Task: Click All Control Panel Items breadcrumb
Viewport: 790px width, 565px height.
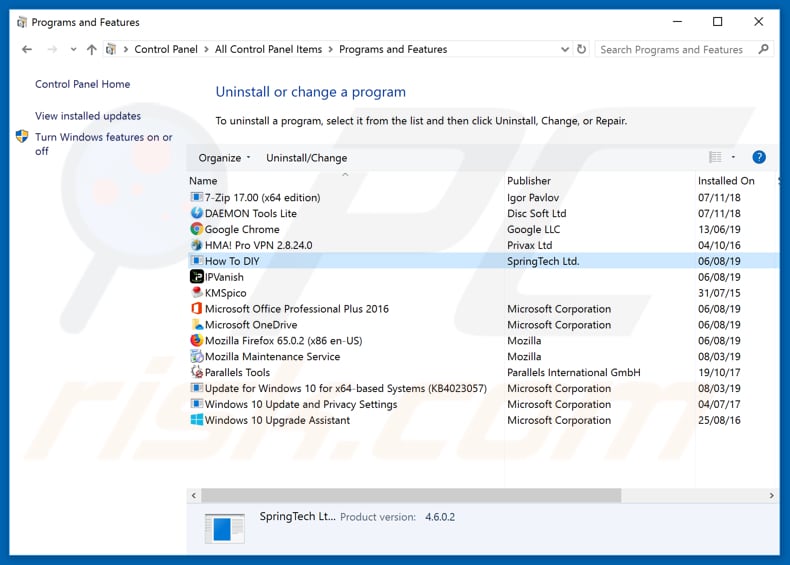Action: (268, 49)
